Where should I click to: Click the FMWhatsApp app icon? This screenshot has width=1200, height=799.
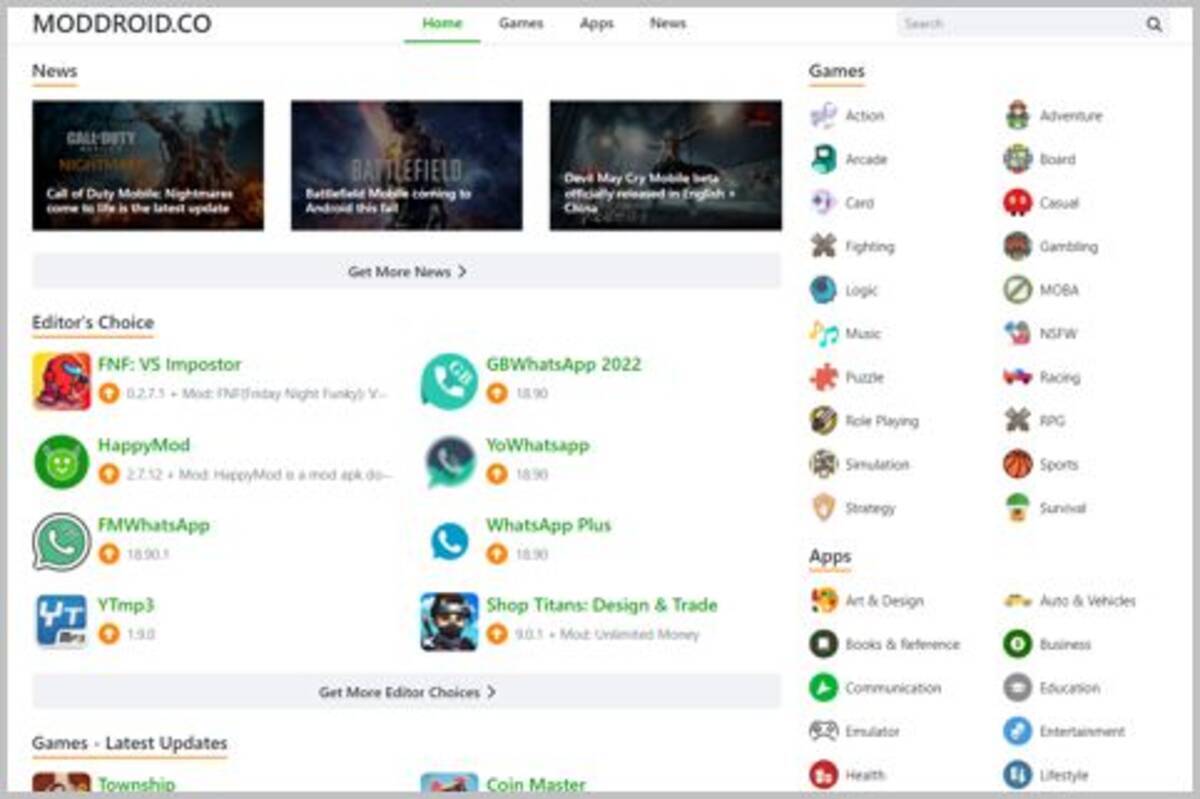point(61,541)
